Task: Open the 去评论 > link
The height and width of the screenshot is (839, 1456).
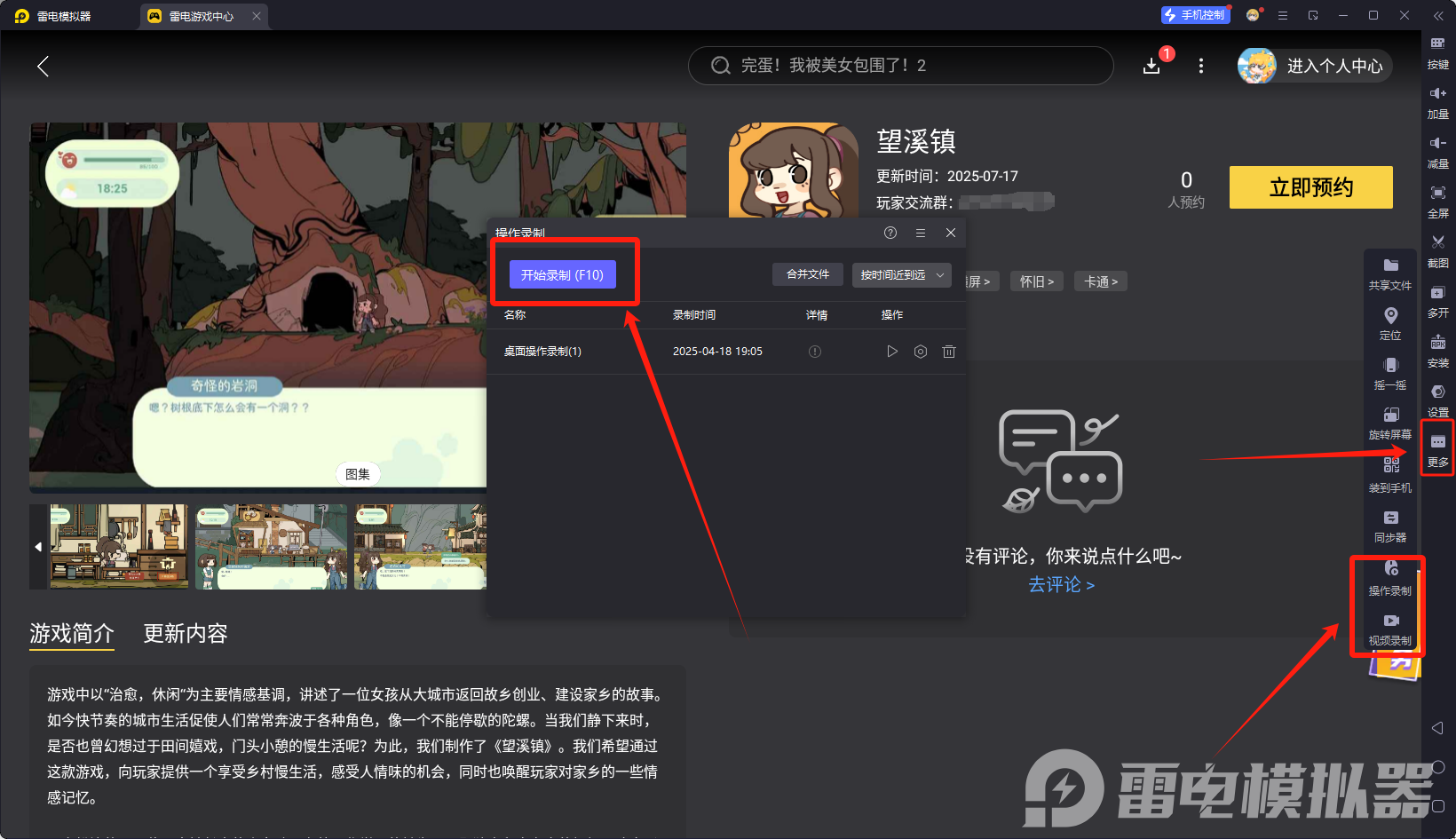Action: pos(1061,584)
